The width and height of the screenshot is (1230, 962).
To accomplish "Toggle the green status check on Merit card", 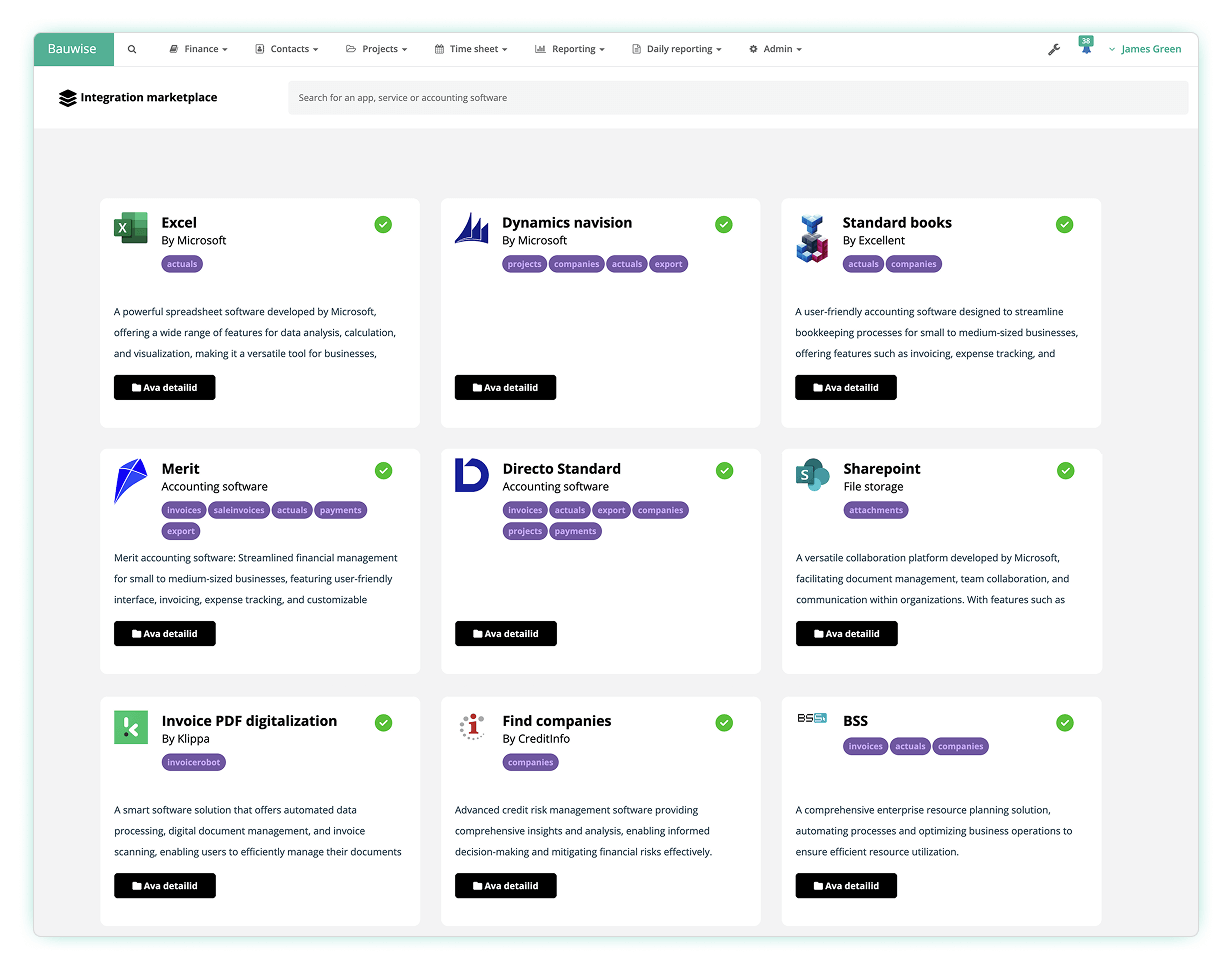I will pyautogui.click(x=383, y=470).
